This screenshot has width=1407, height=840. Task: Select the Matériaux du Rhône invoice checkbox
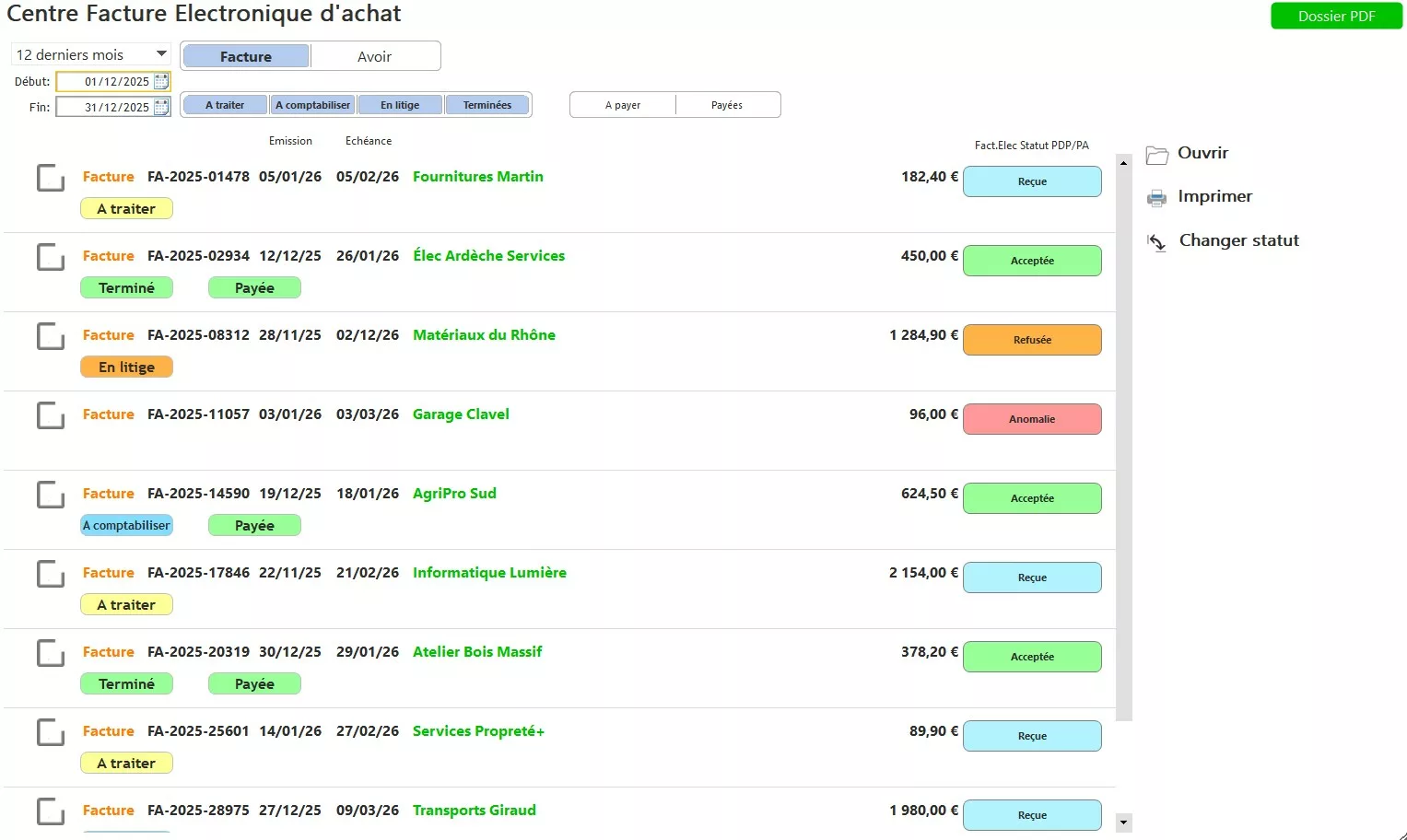50,336
